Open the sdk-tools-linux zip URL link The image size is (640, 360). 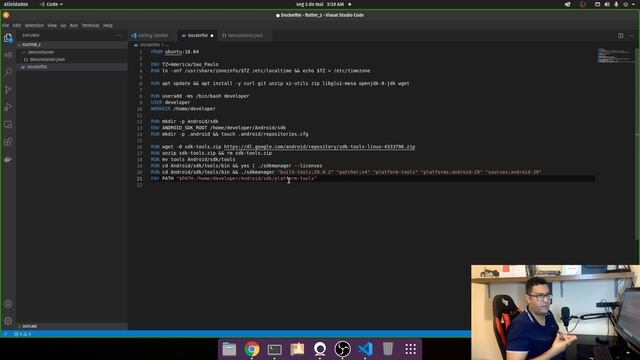click(x=319, y=147)
